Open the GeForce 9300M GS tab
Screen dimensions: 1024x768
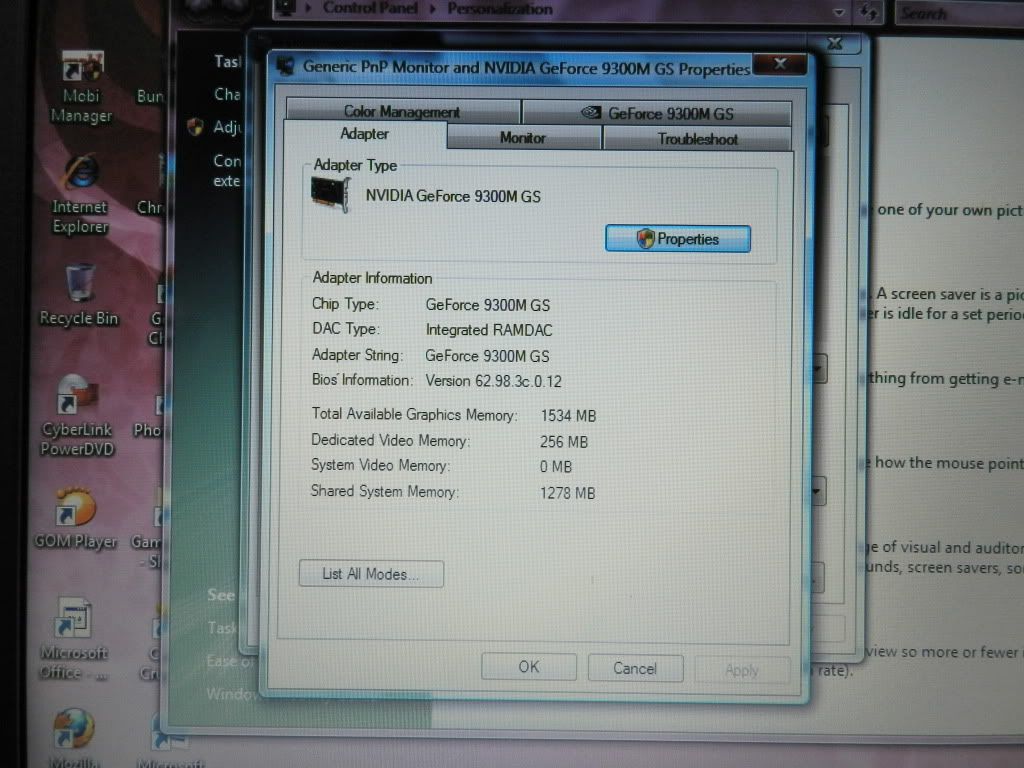[657, 114]
